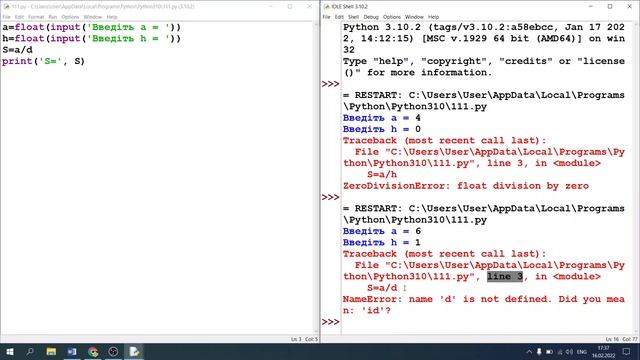Open the notification center icon
Image resolution: width=640 pixels, height=360 pixels.
[626, 351]
